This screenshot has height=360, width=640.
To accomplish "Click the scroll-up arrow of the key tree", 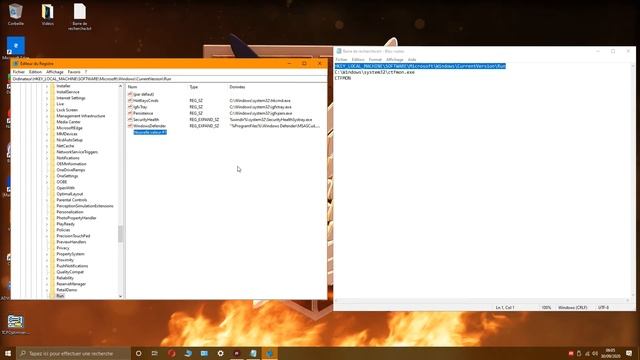I will [x=120, y=86].
